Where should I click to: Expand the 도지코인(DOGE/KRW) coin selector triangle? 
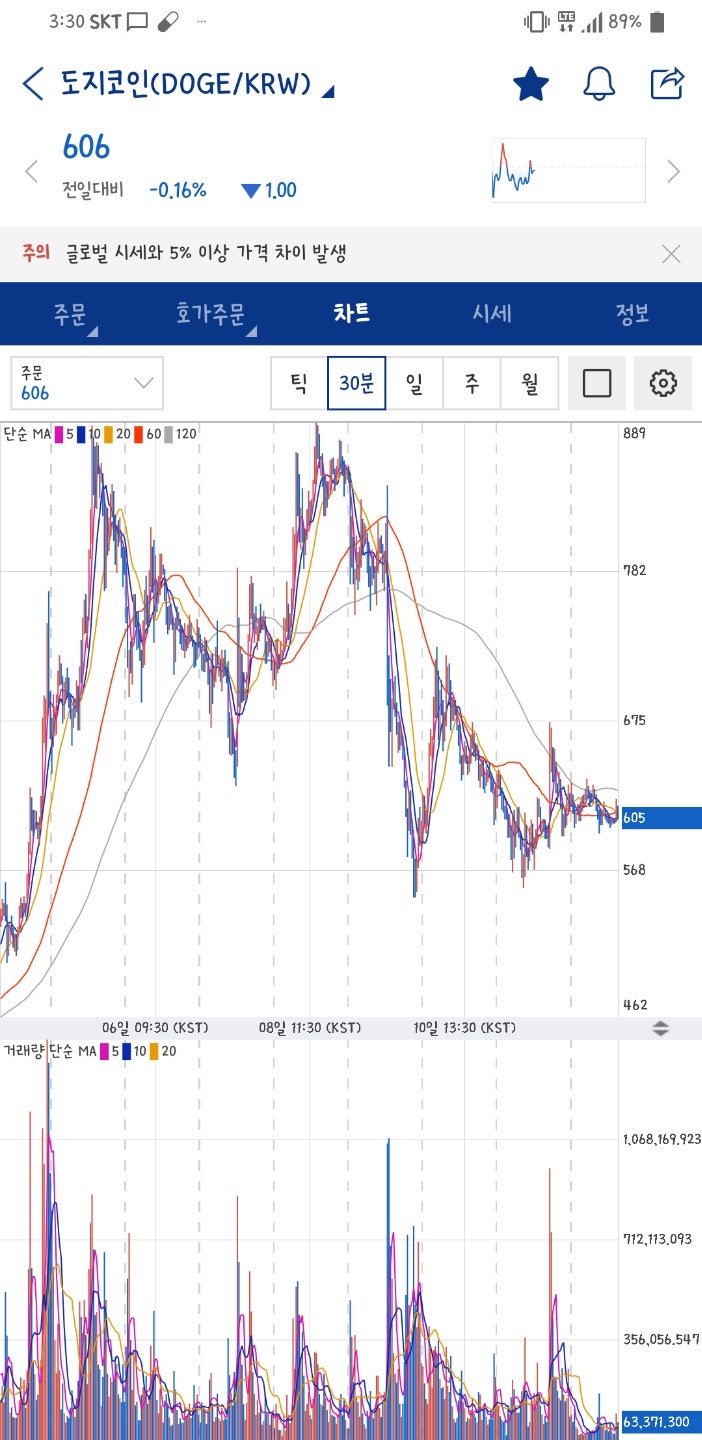[328, 92]
